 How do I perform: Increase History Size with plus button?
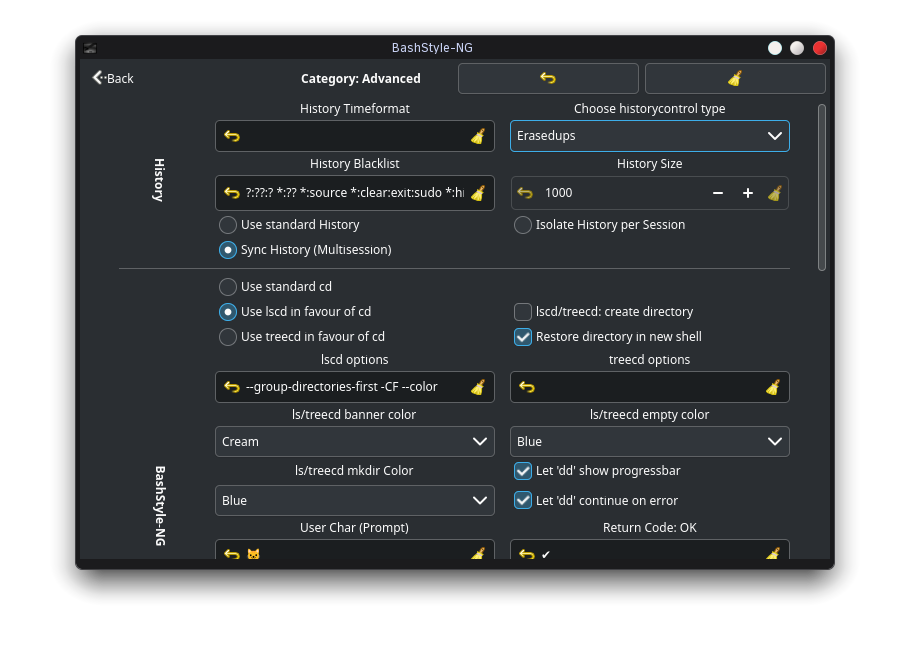(x=748, y=193)
